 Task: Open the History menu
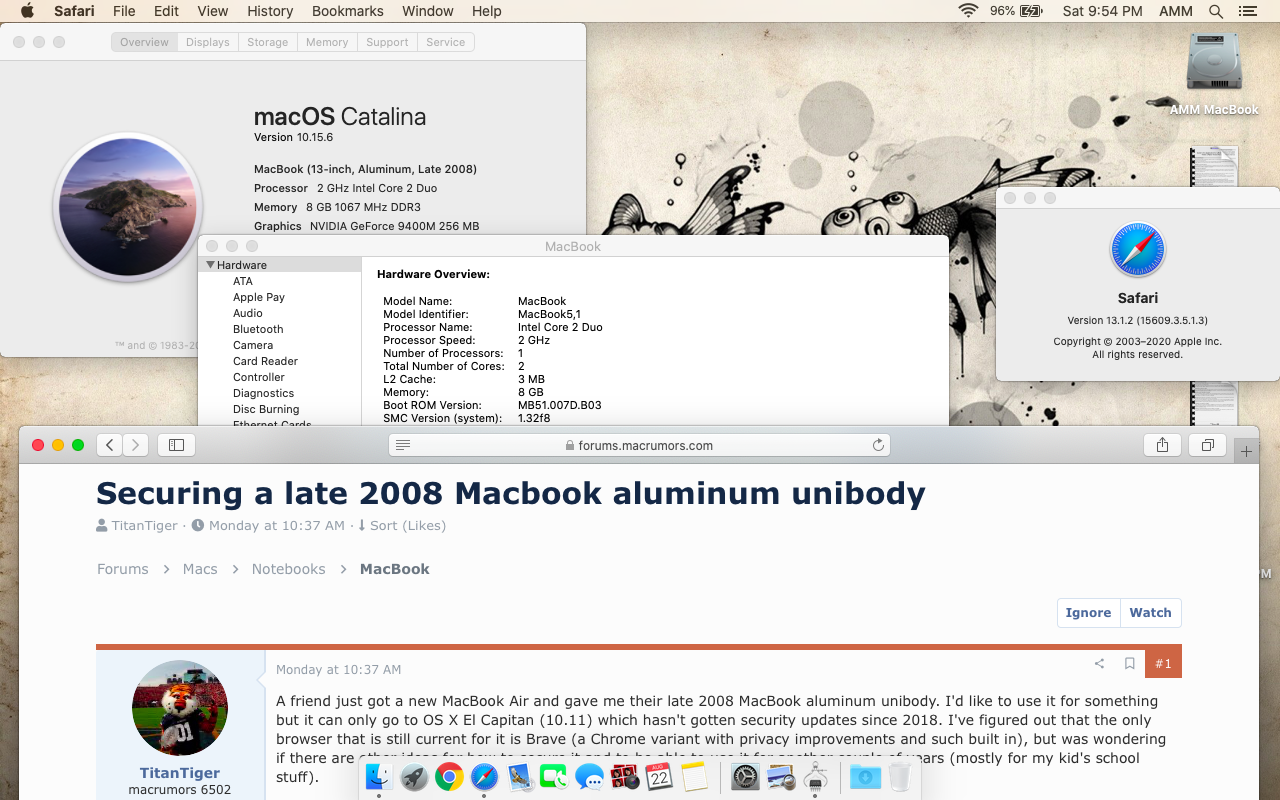pyautogui.click(x=270, y=11)
